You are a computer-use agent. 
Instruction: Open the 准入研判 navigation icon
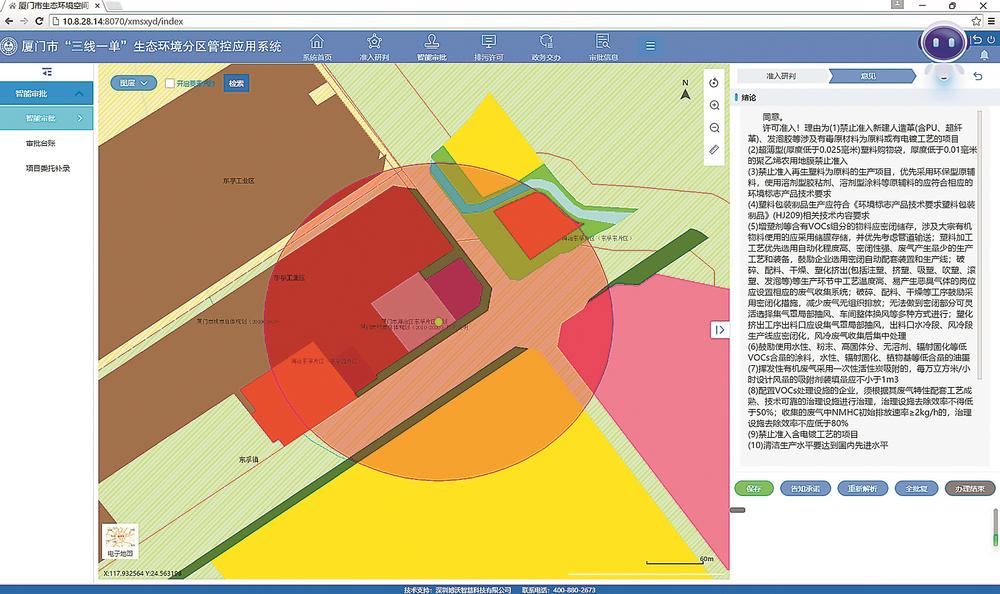click(374, 44)
